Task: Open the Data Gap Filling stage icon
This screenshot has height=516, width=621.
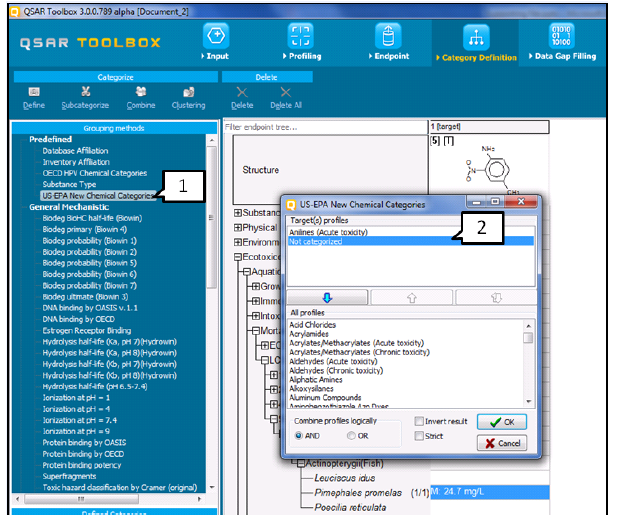Action: [x=561, y=36]
